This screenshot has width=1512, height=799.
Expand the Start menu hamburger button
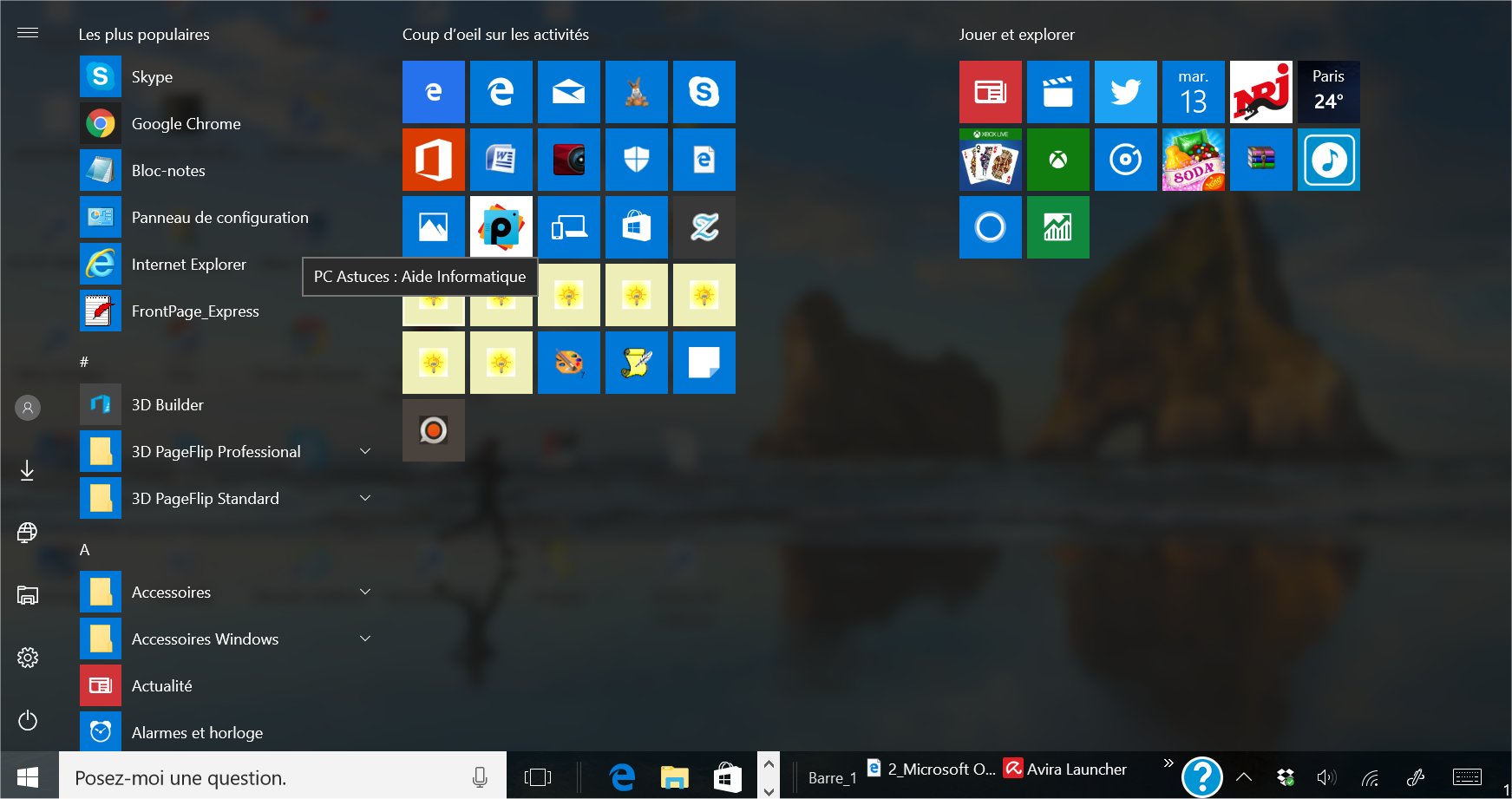[x=28, y=33]
